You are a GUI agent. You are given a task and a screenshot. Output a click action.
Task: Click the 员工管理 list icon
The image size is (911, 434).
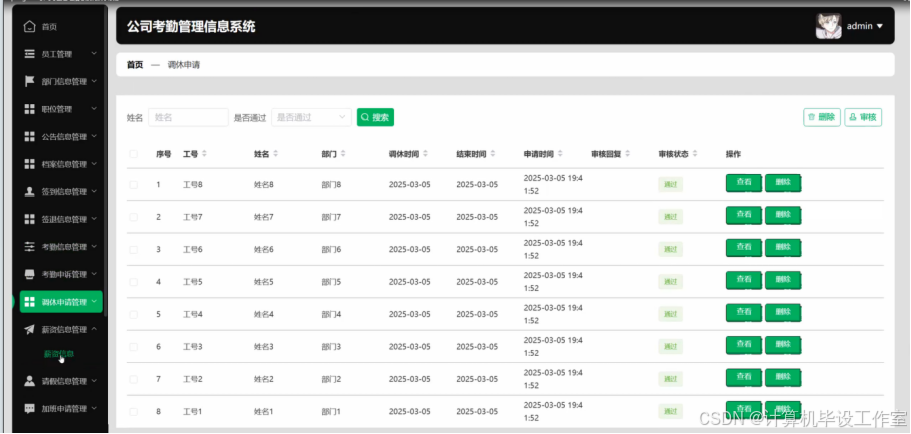29,54
